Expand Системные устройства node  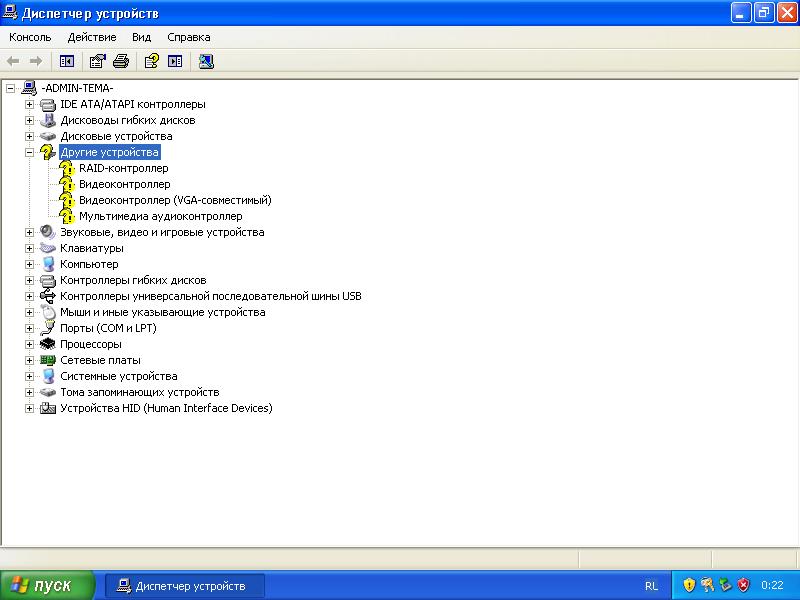30,376
